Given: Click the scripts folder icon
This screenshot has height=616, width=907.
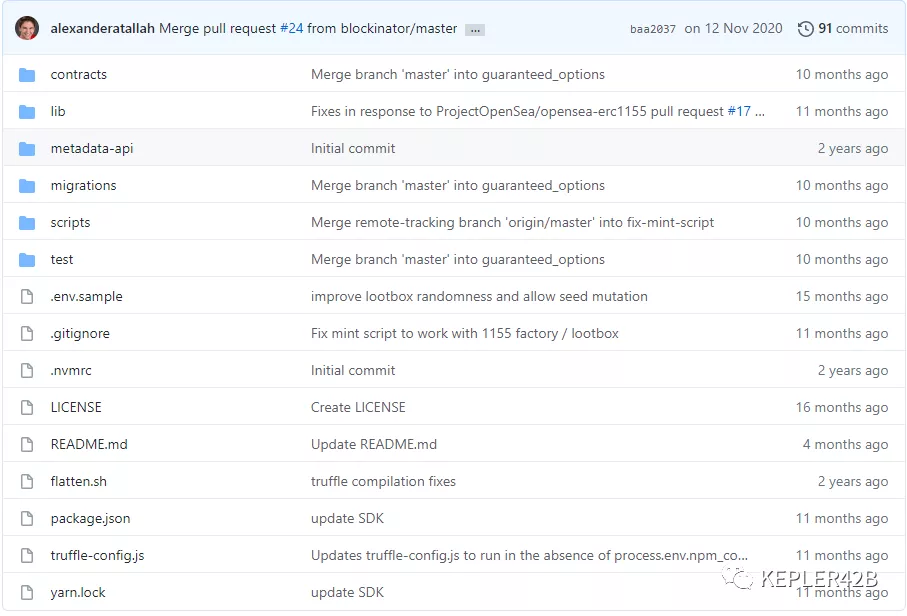Looking at the screenshot, I should [x=27, y=223].
